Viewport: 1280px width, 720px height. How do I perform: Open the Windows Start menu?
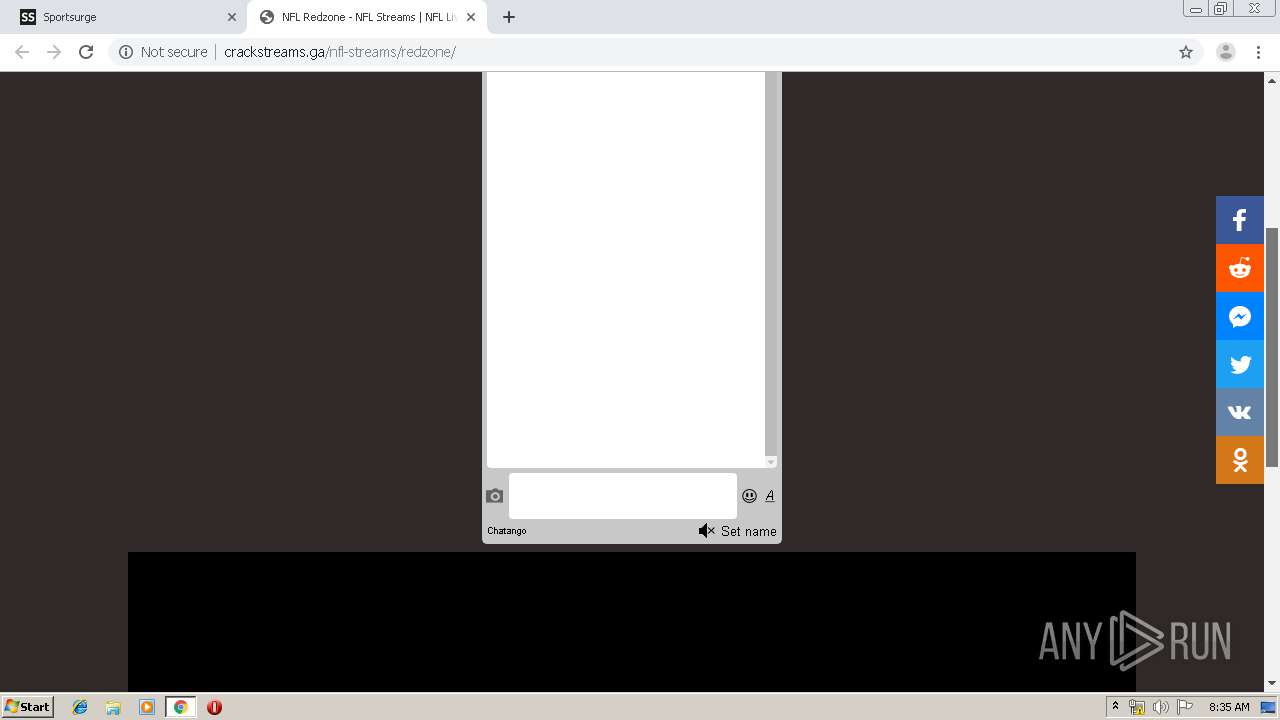pyautogui.click(x=28, y=706)
